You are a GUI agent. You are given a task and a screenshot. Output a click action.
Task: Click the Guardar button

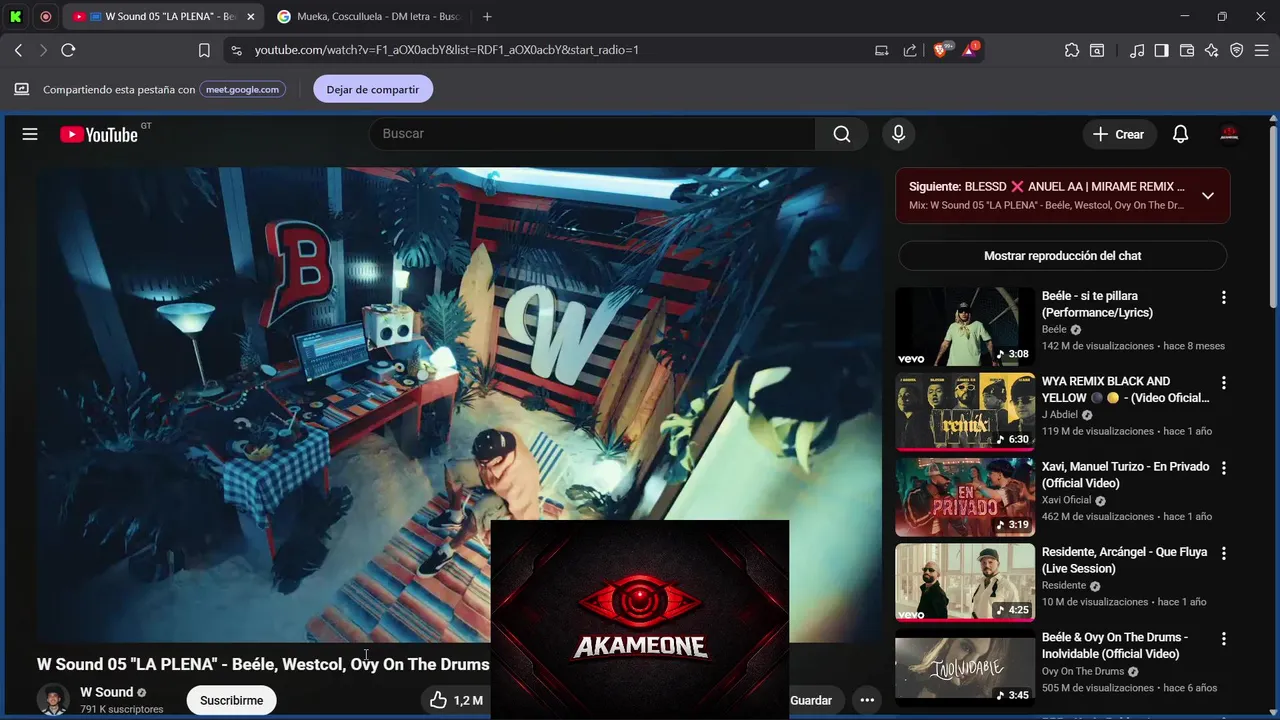[811, 700]
